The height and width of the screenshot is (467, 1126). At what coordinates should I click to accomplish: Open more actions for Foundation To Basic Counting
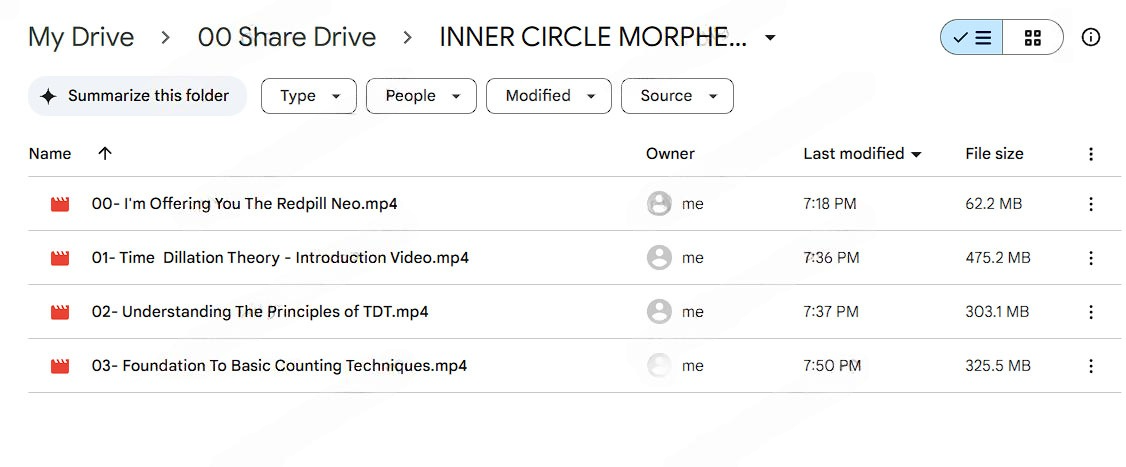(1091, 366)
